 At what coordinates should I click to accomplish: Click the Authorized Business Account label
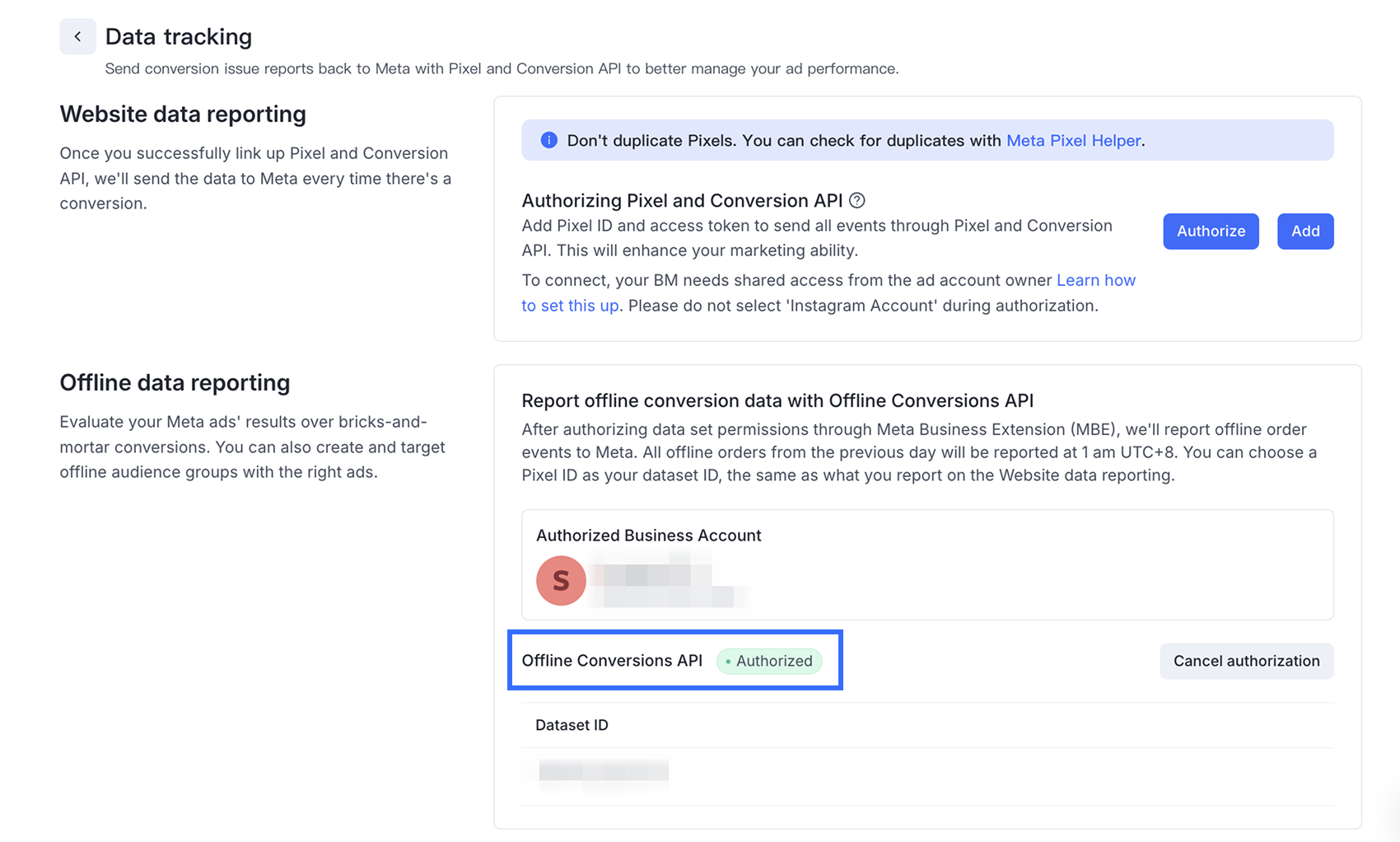coord(648,536)
